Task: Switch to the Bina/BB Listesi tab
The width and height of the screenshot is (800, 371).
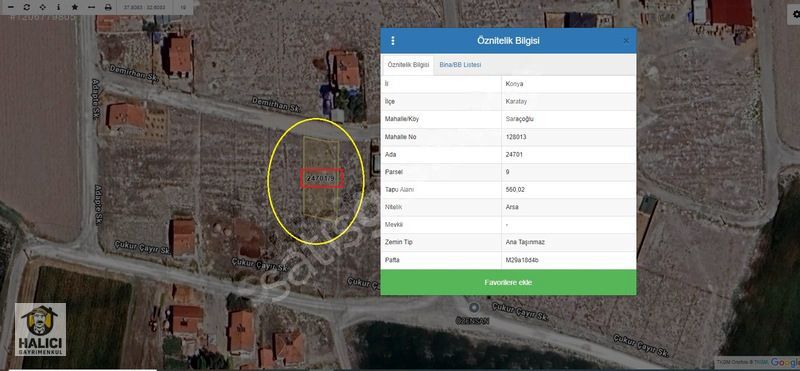Action: (460, 65)
